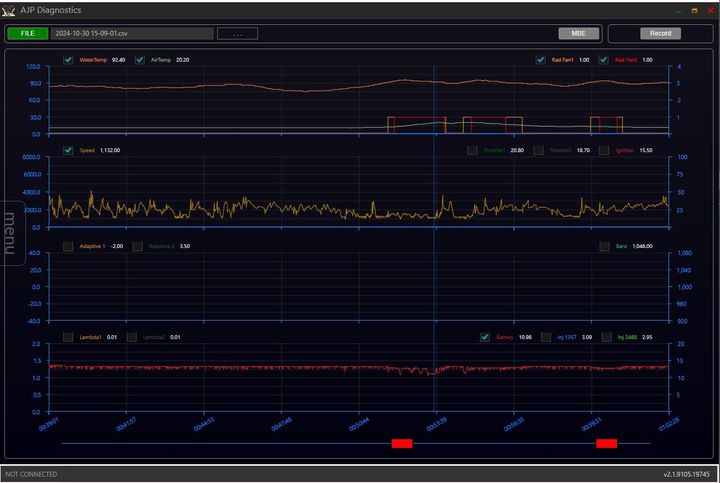Click the Record button
Image resolution: width=720 pixels, height=483 pixels.
coord(660,34)
